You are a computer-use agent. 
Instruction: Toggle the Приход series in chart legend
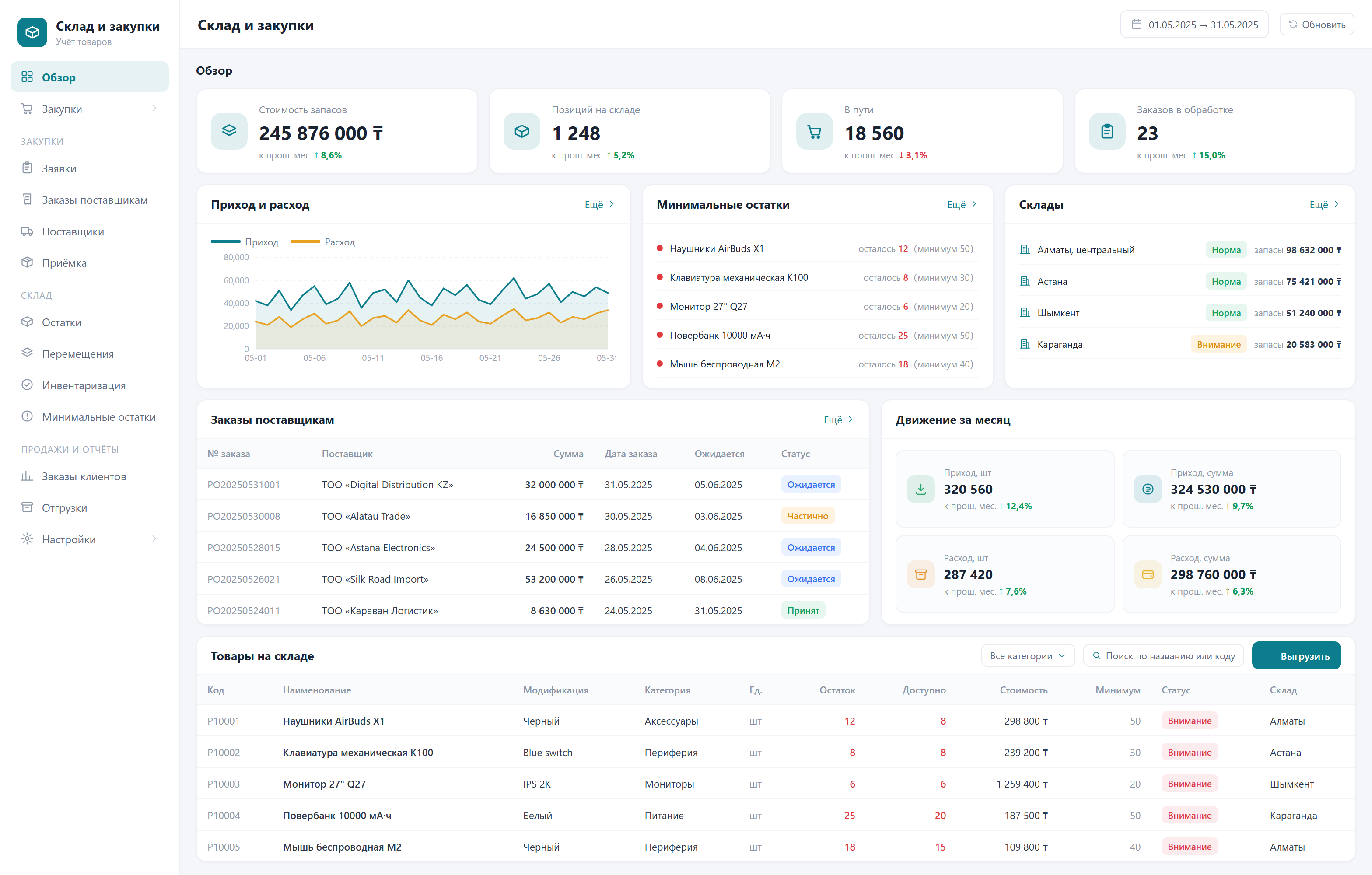(x=245, y=242)
